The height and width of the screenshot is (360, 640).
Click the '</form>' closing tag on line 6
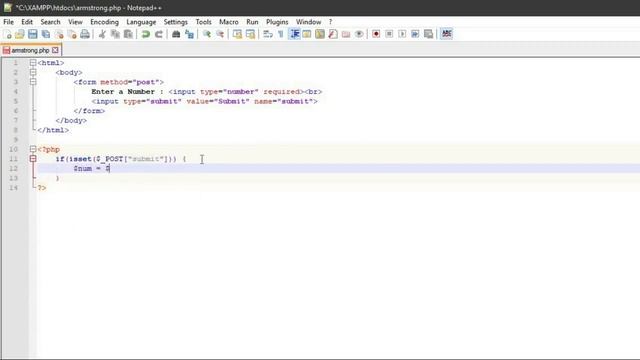coord(89,111)
